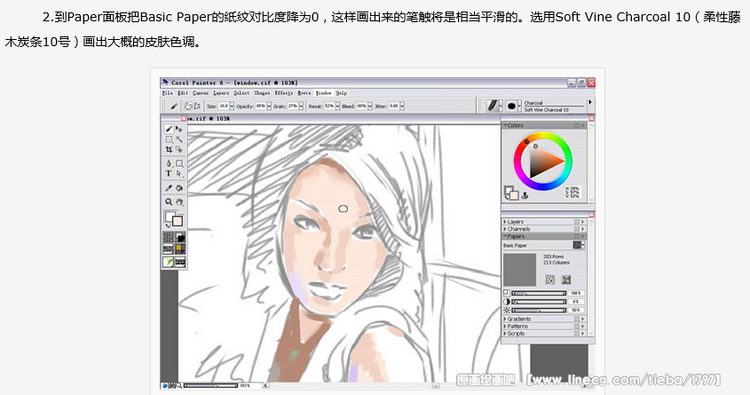Adjust the paper scale slider

[x=539, y=293]
